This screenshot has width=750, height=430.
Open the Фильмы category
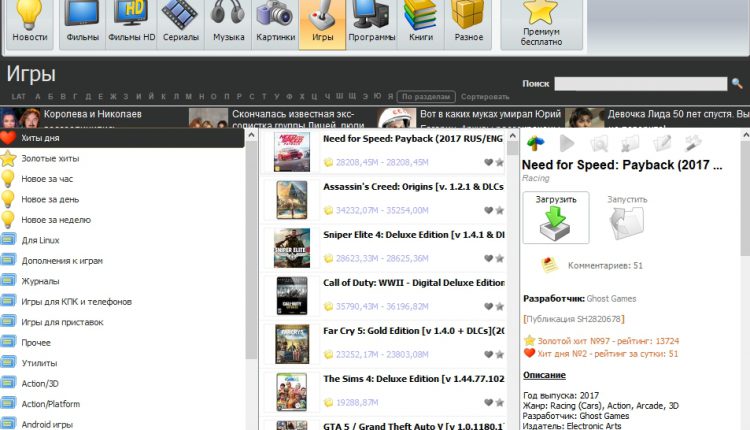[82, 24]
